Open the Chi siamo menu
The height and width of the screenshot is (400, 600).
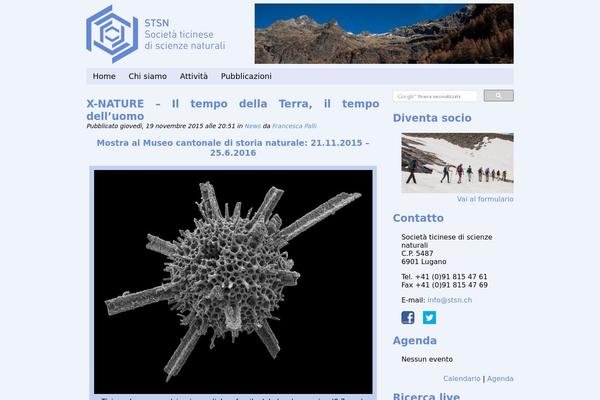click(147, 76)
